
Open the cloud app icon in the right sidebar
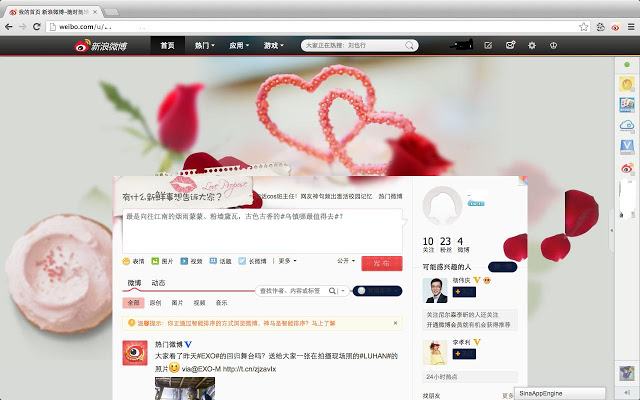[x=627, y=126]
